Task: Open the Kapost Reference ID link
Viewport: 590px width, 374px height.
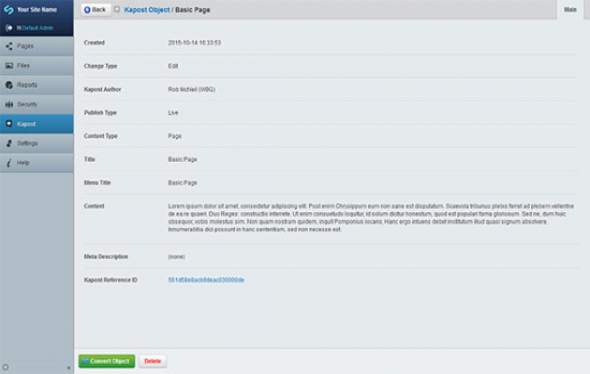Action: pos(206,280)
